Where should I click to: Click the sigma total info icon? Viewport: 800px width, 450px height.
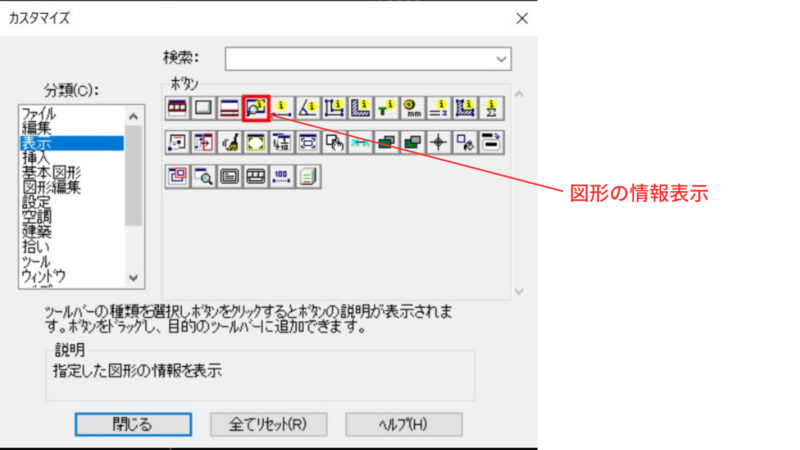click(491, 108)
